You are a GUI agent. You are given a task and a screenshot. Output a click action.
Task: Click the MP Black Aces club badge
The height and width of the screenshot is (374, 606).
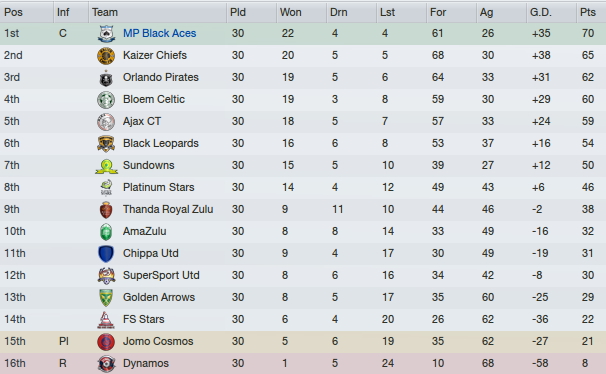[106, 34]
